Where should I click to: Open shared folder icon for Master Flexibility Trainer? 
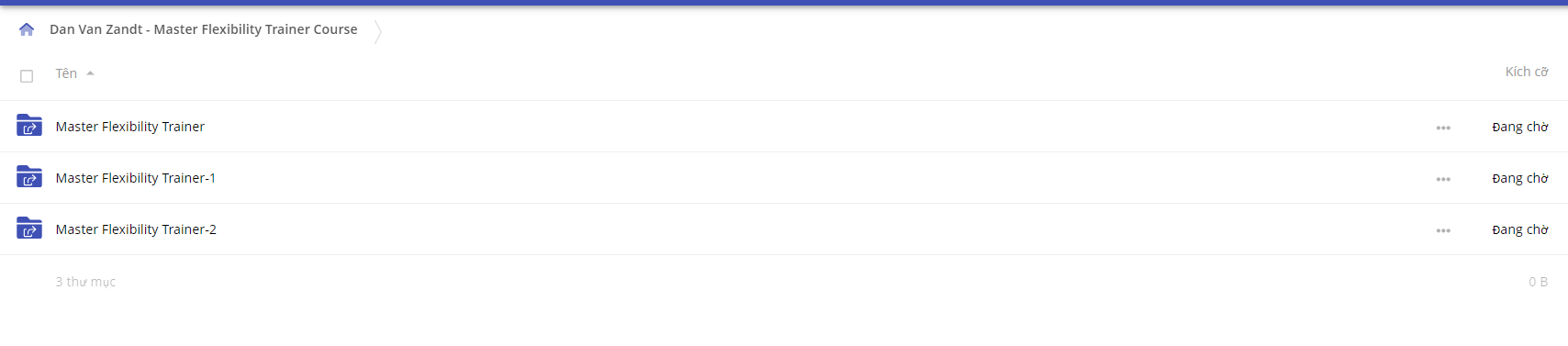[29, 126]
